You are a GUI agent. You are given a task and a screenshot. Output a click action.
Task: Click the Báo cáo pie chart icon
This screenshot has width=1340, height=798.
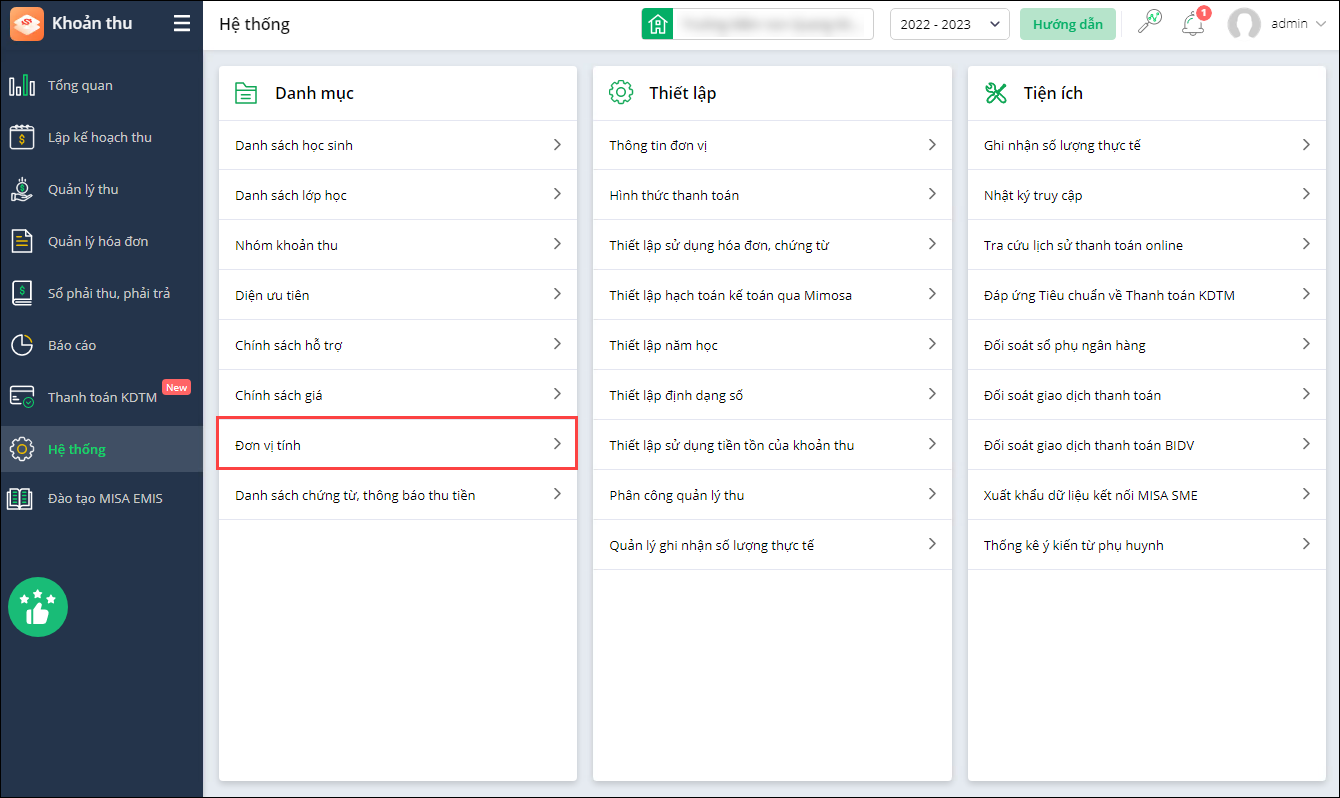tap(22, 345)
